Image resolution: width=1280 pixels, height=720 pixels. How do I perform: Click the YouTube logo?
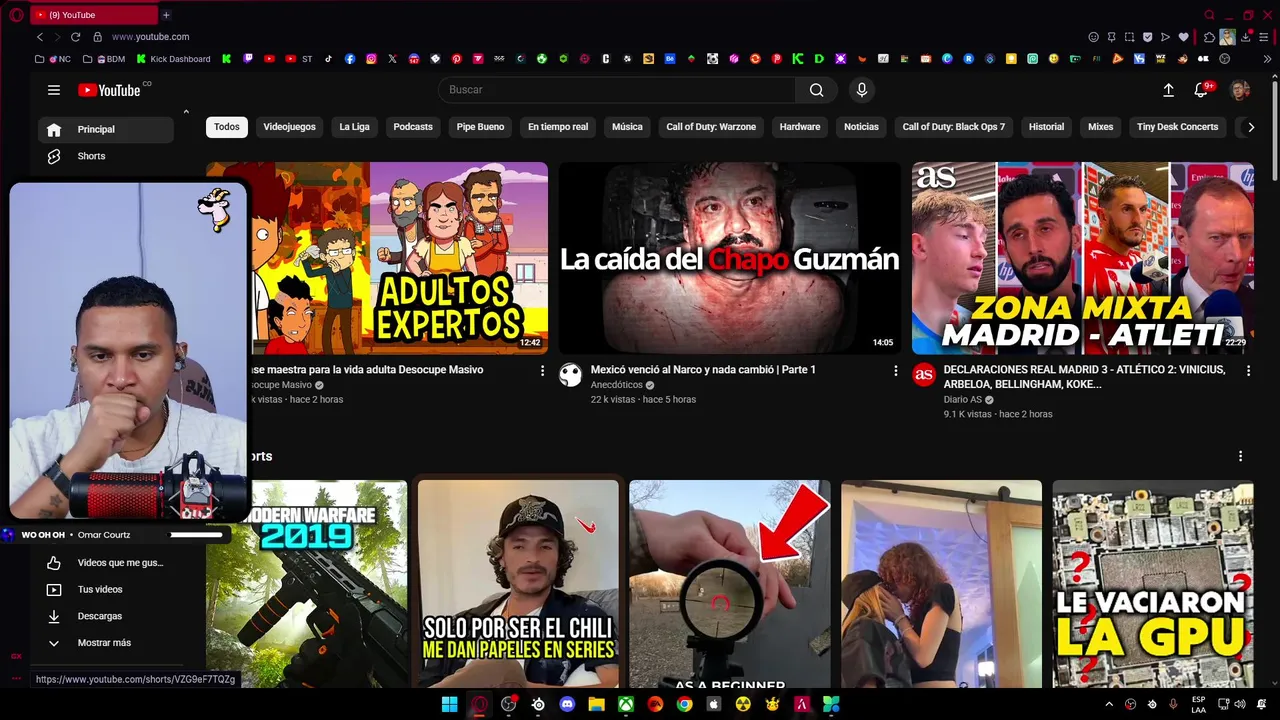tap(110, 90)
